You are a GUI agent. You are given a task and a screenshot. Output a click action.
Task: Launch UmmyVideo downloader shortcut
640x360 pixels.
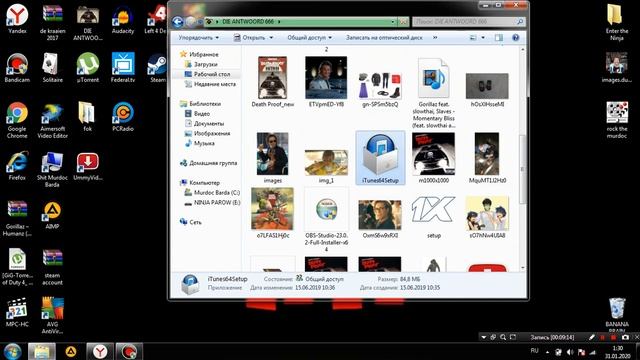coord(88,166)
